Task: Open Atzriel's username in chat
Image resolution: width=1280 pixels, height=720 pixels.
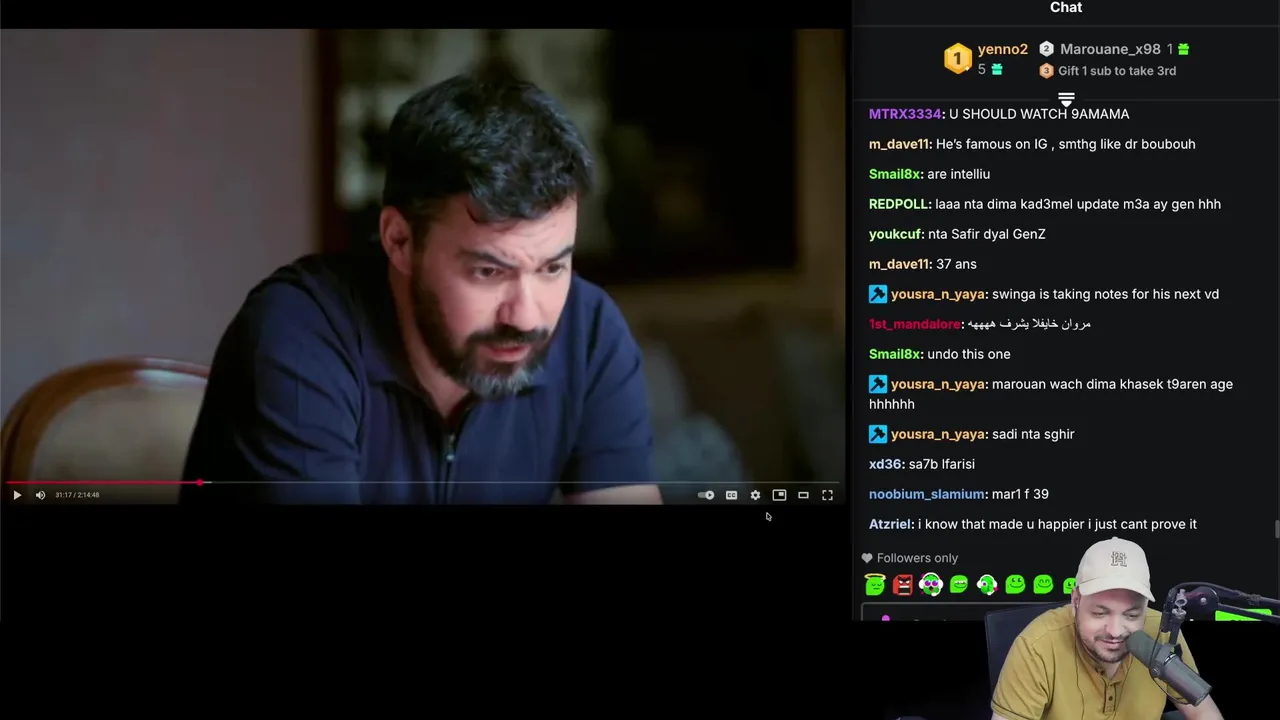Action: point(890,524)
